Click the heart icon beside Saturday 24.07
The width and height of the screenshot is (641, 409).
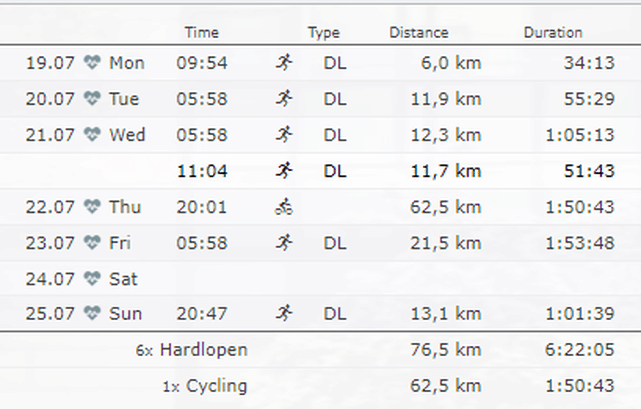point(93,279)
